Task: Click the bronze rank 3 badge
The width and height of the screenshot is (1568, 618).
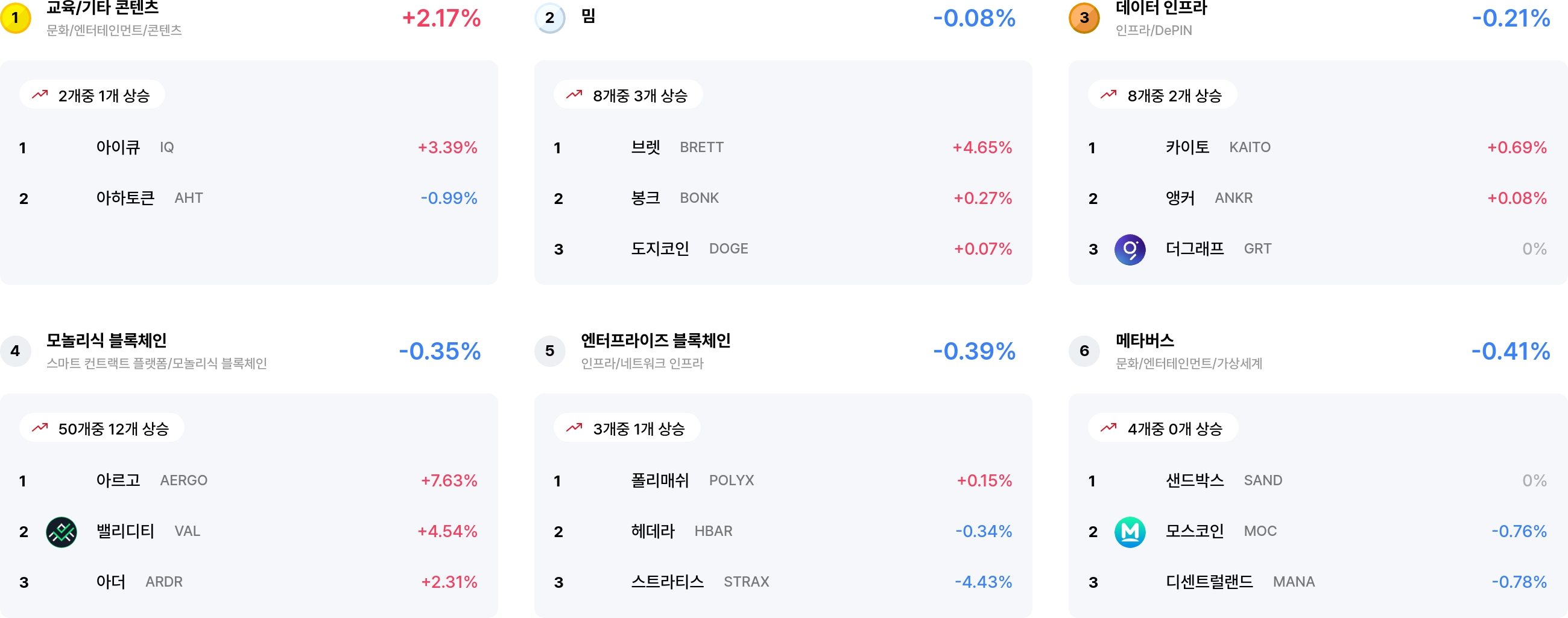Action: 1084,18
